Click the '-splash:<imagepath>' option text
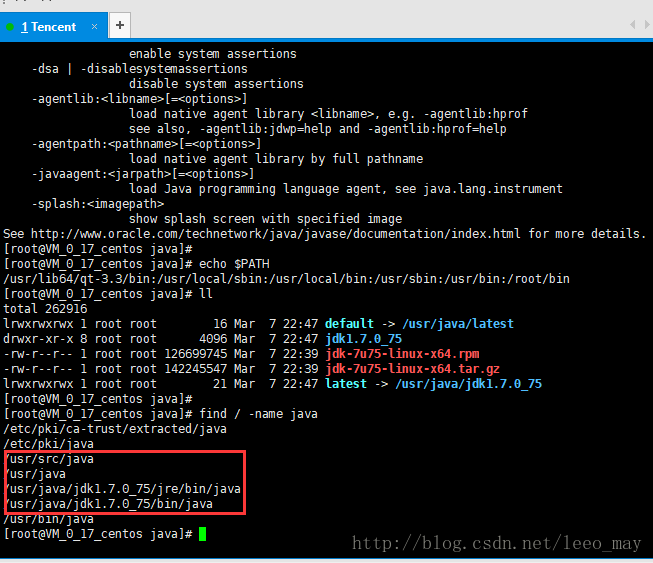 (98, 204)
